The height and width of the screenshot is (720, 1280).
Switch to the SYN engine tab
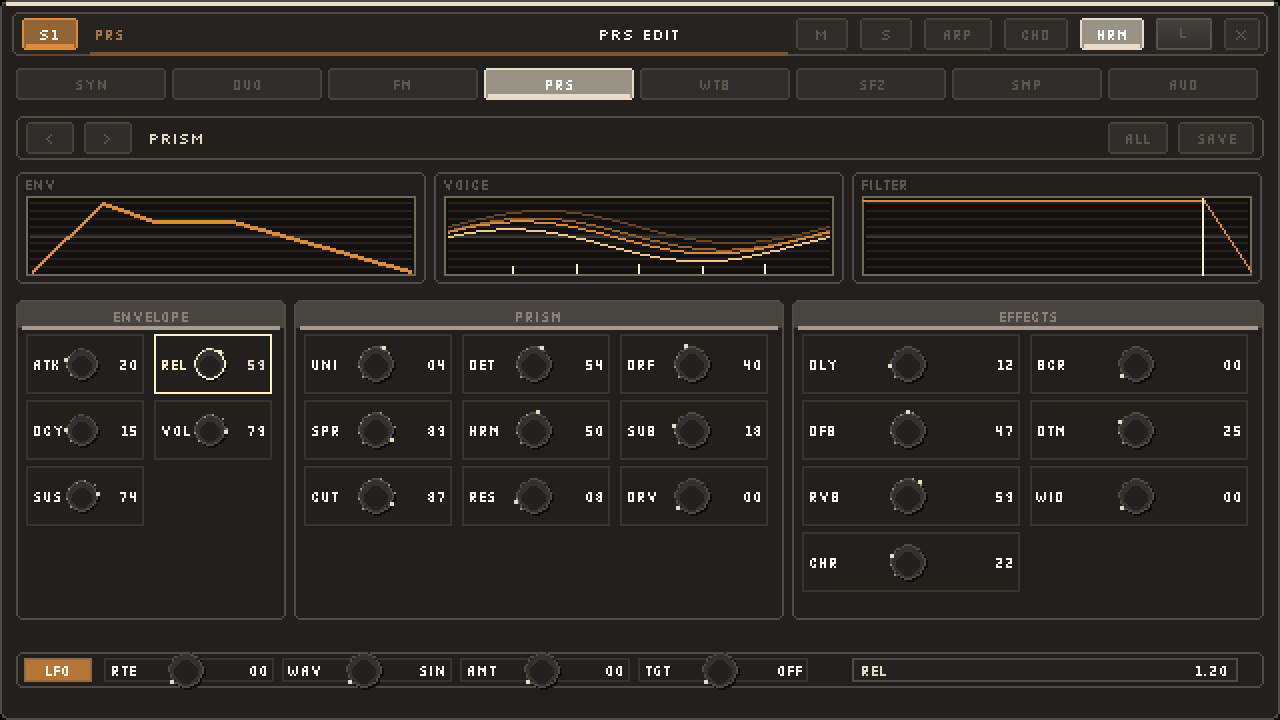(91, 84)
